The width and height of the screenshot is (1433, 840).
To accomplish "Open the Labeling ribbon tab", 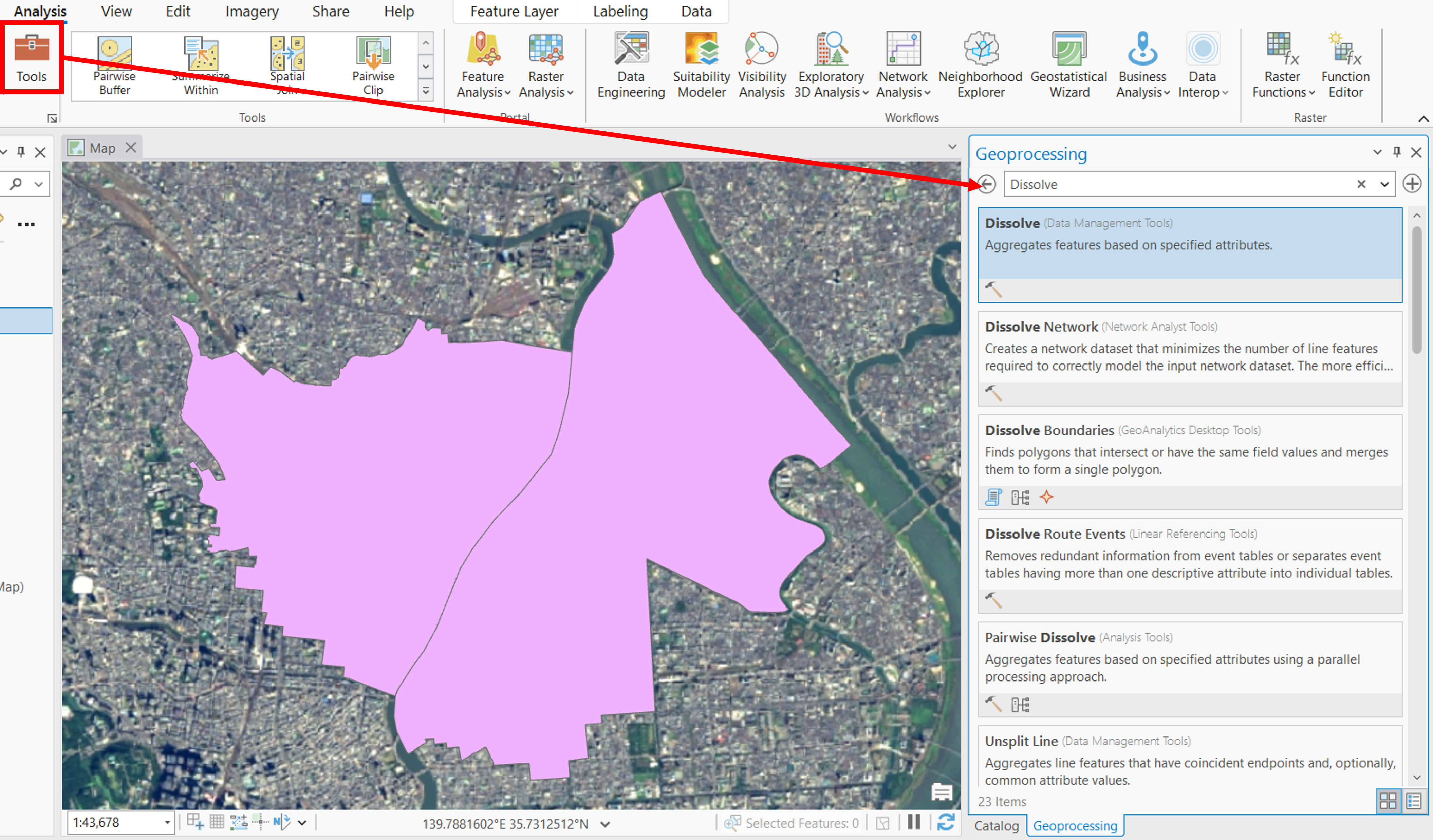I will (x=620, y=12).
